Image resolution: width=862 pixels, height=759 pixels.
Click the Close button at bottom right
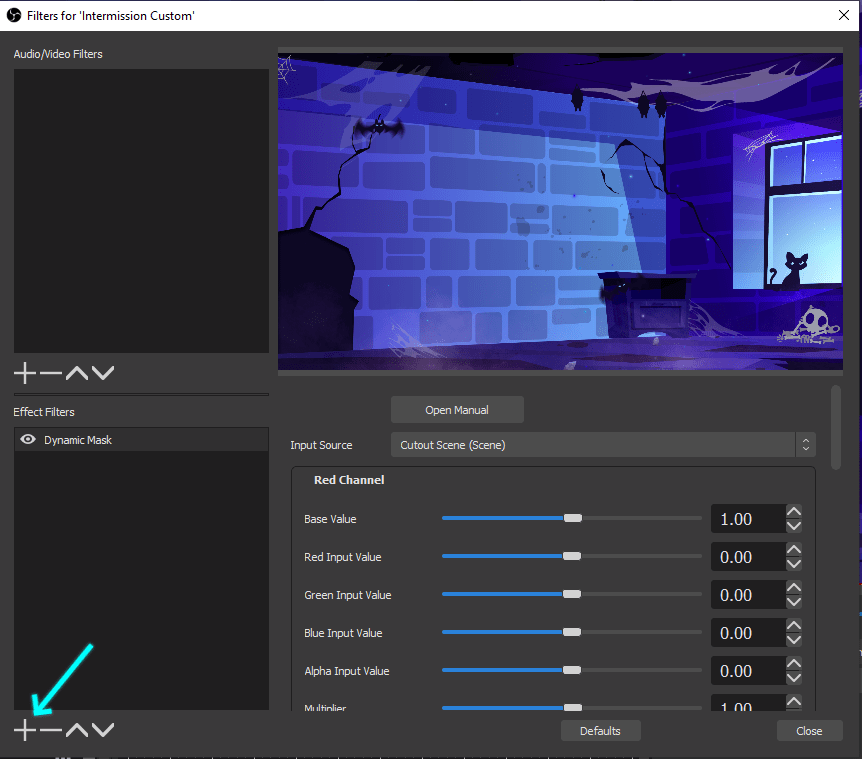pos(809,731)
